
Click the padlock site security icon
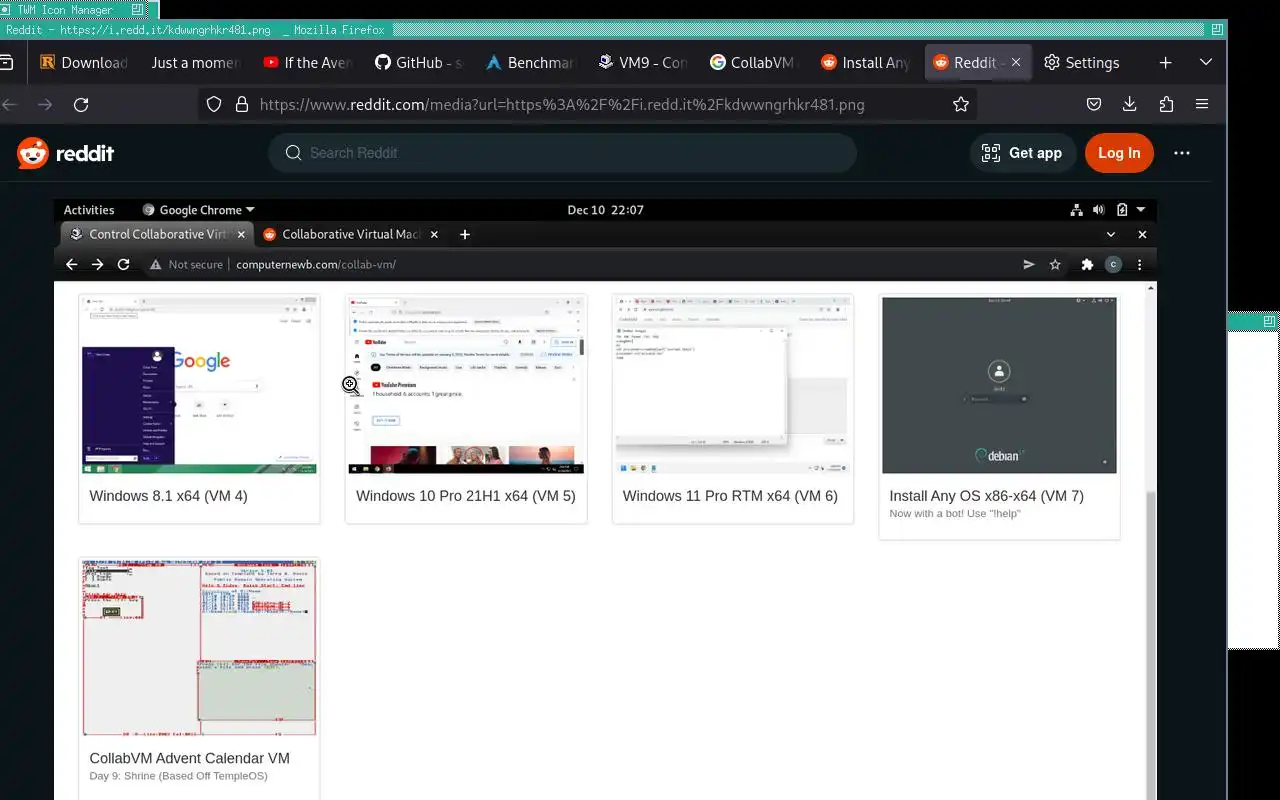click(241, 104)
